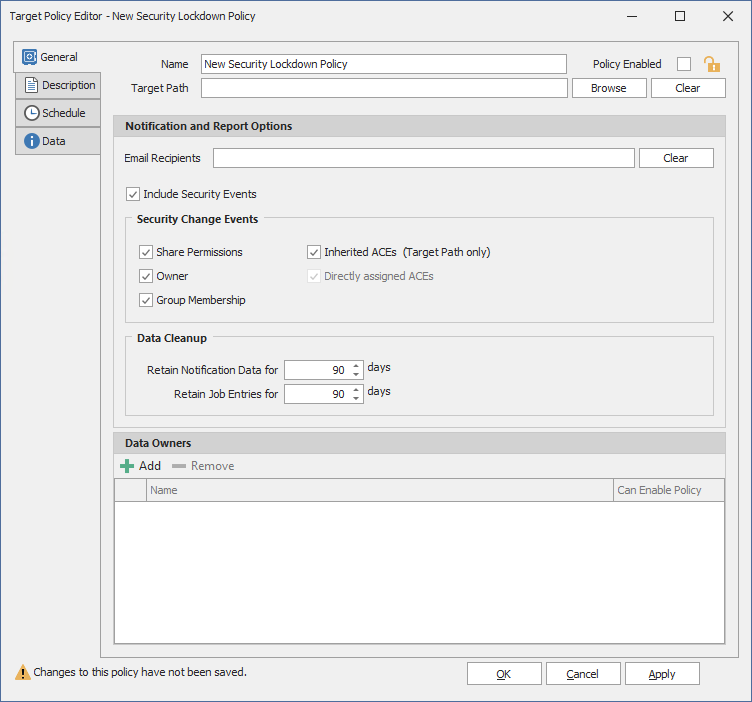The width and height of the screenshot is (752, 702).
Task: Uncheck Include Security Events
Action: pyautogui.click(x=133, y=194)
